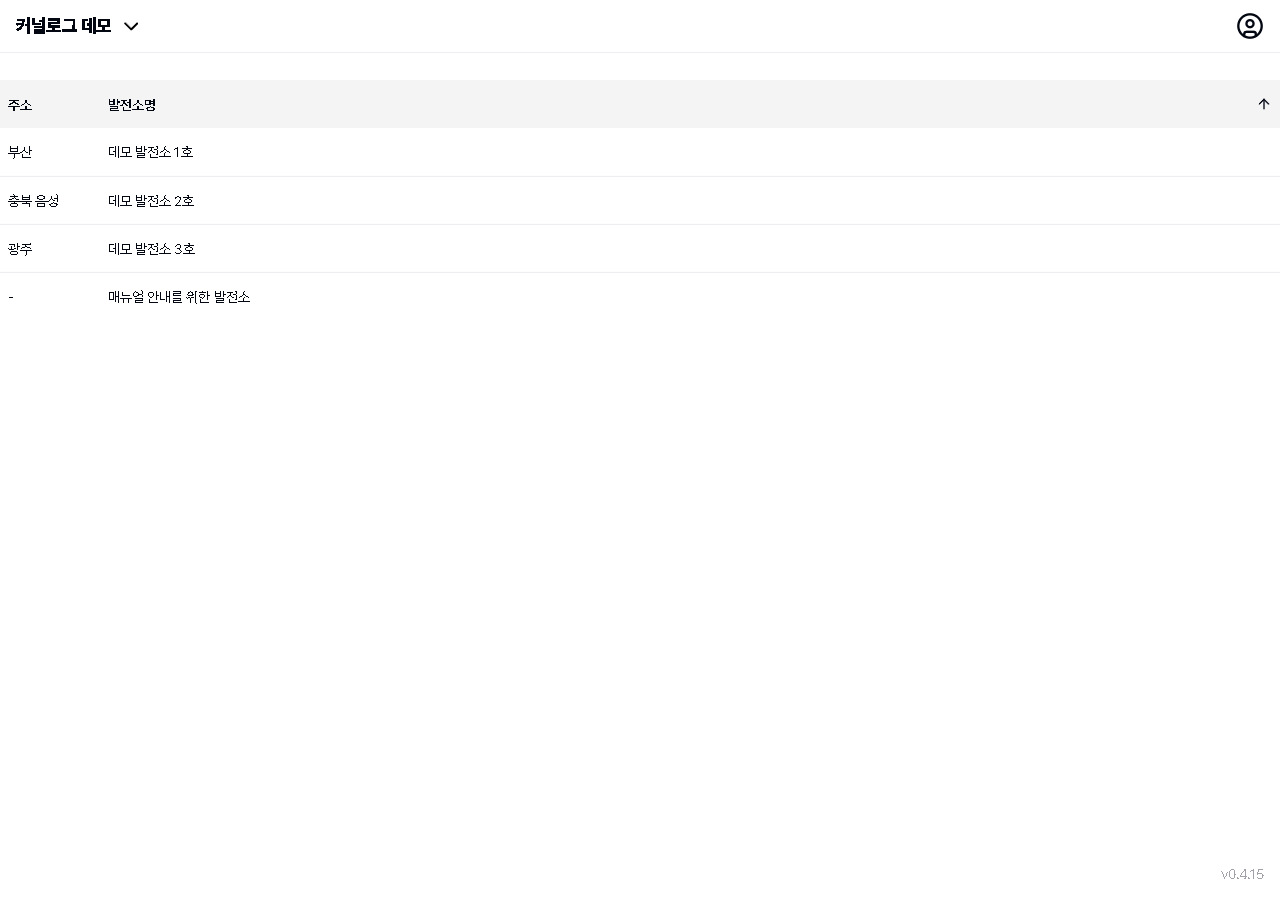Click the 부산 address cell
The height and width of the screenshot is (900, 1280).
click(20, 152)
